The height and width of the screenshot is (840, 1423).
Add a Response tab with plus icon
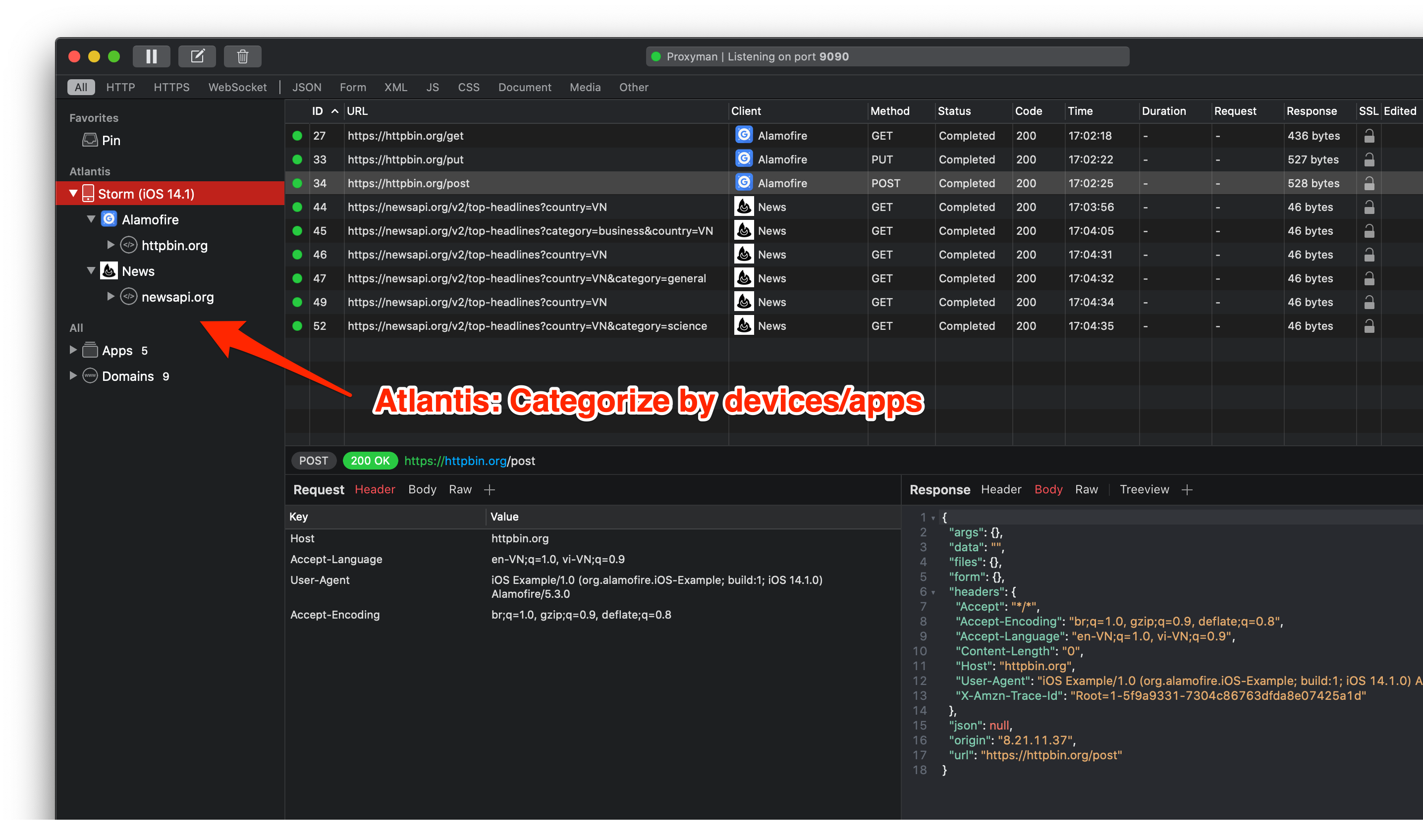1188,490
